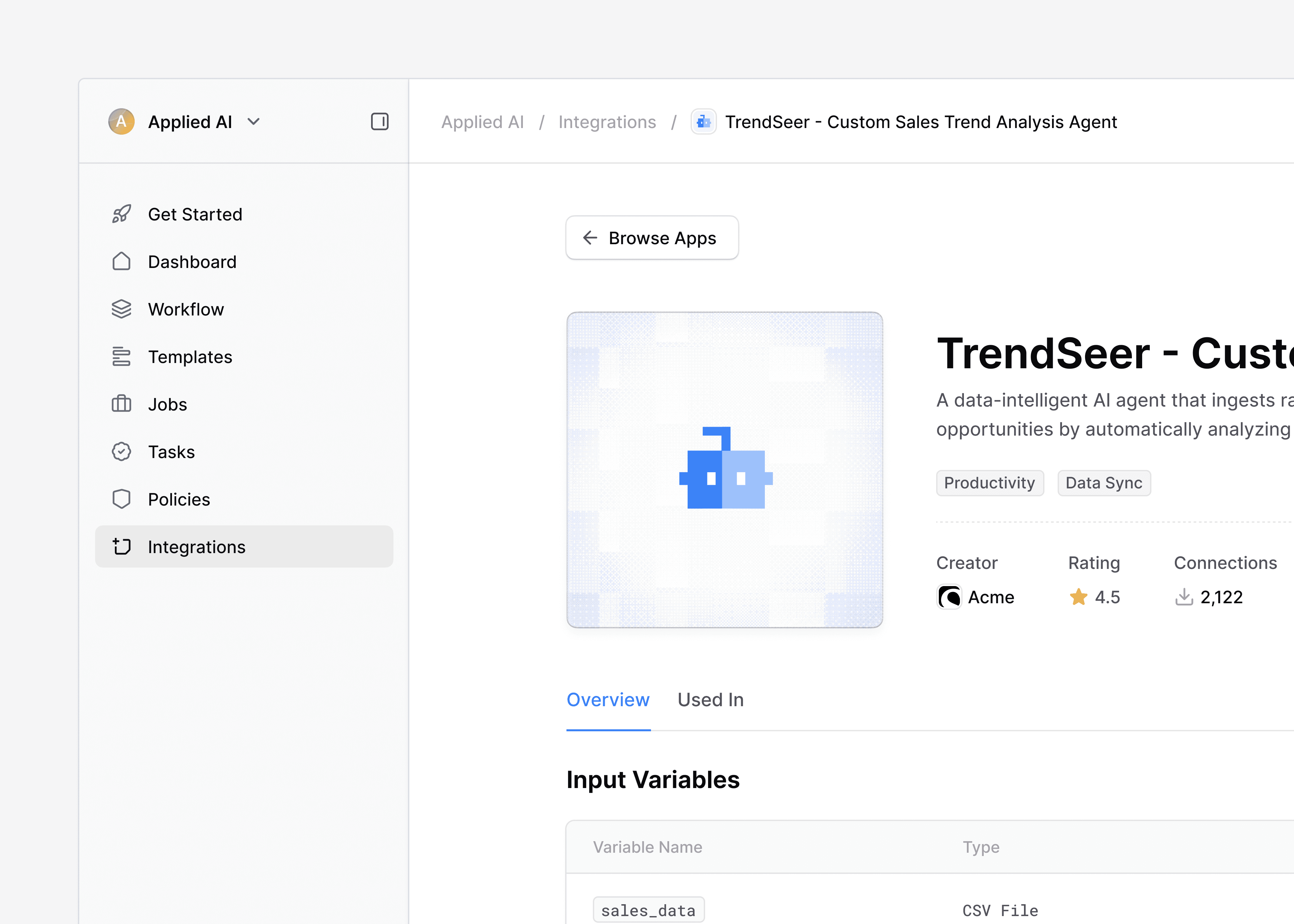Screen dimensions: 1294x924
Task: Select the Overview tab
Action: click(x=608, y=700)
